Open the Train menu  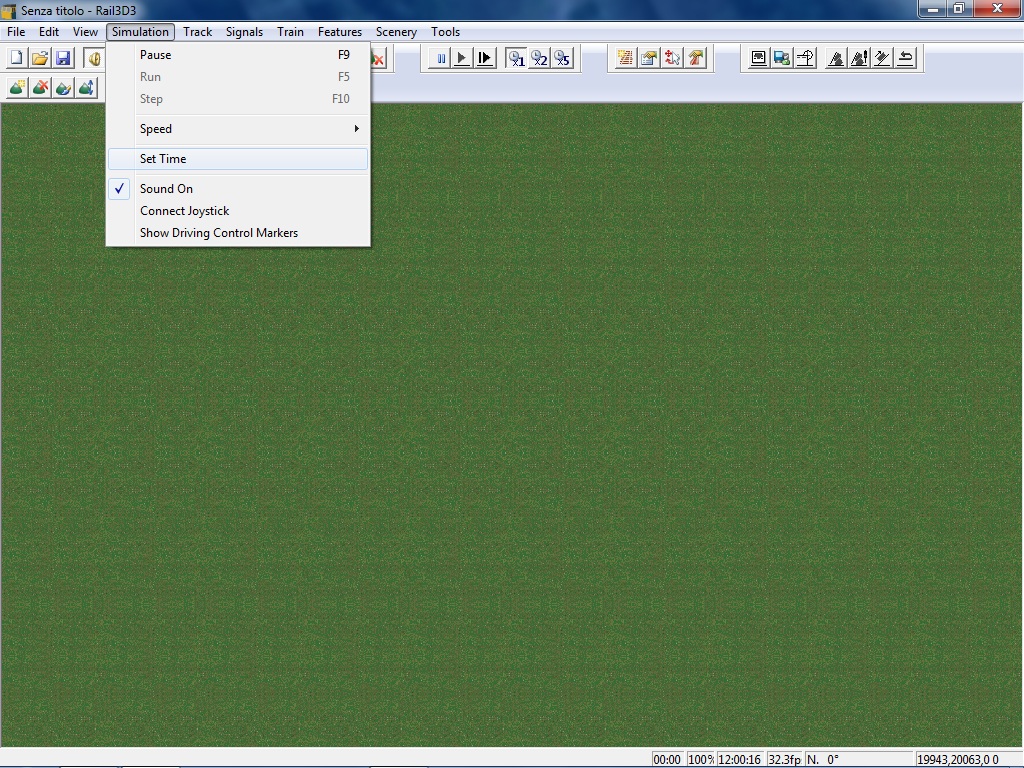(290, 32)
